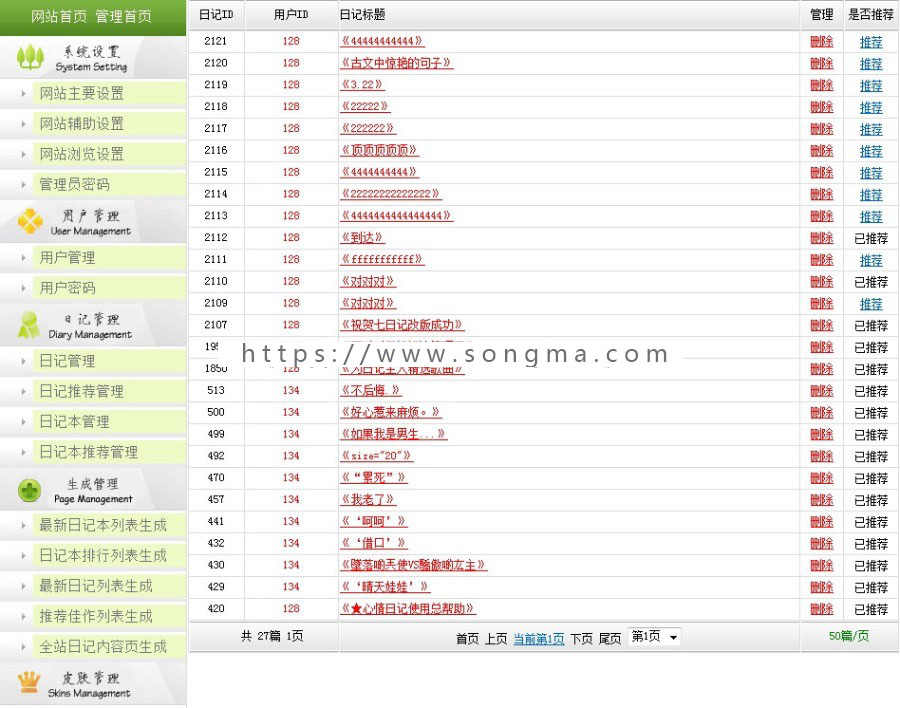Click the Page Management green plus icon

point(29,490)
